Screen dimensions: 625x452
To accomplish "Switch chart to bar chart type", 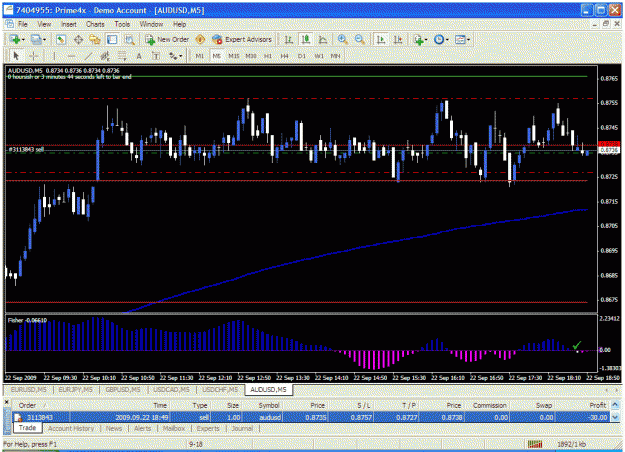I will click(x=288, y=39).
